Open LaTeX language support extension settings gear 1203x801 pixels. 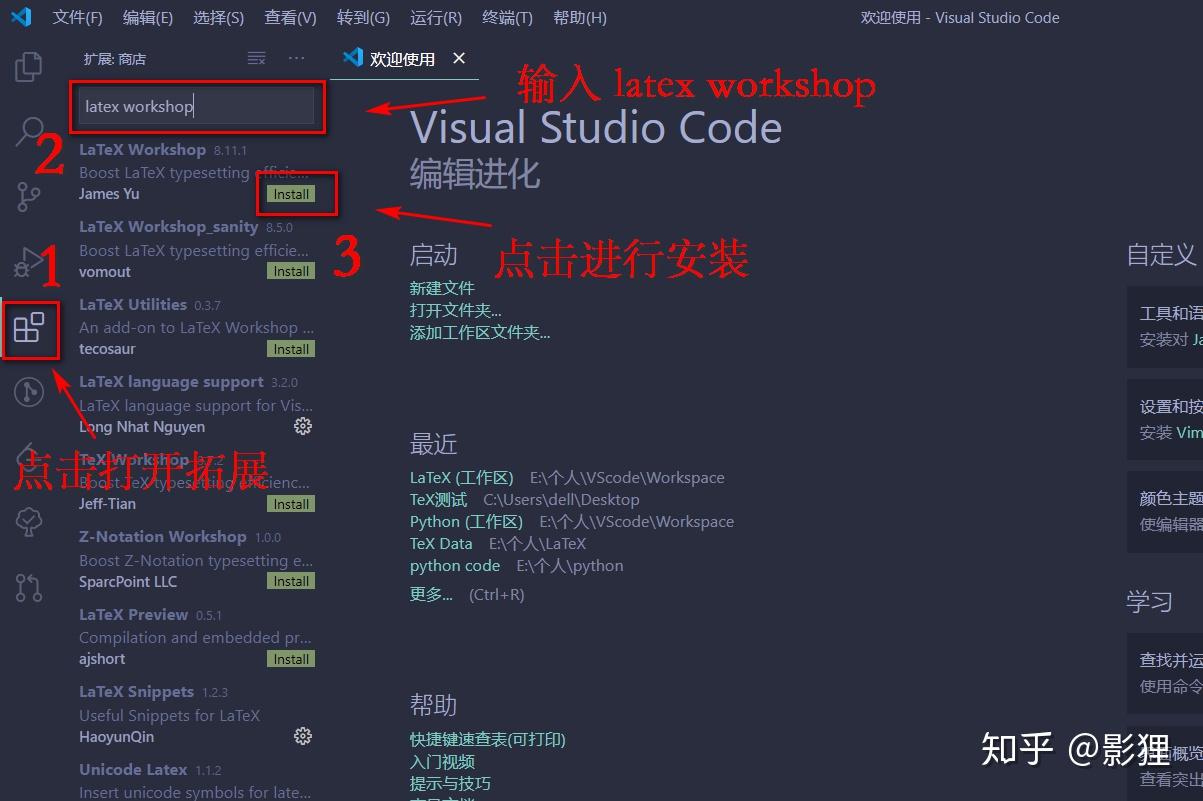coord(303,426)
